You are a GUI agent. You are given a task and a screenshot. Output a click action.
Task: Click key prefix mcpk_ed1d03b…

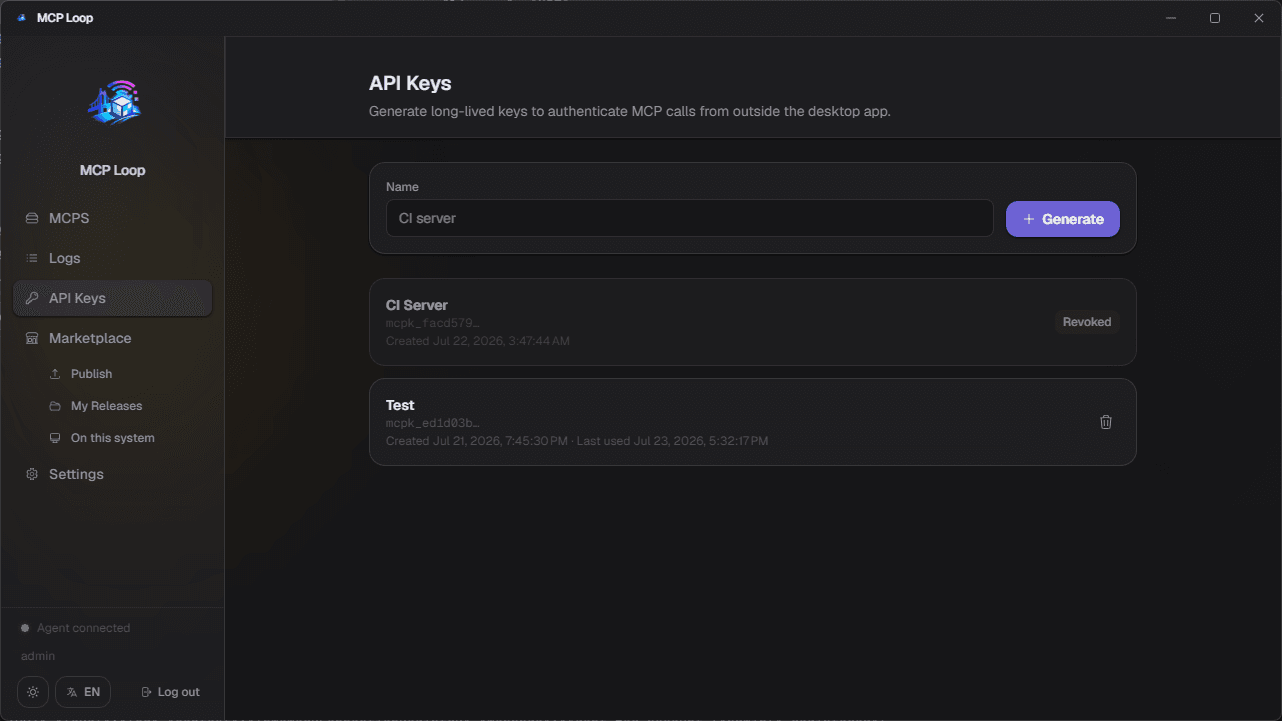tap(433, 423)
